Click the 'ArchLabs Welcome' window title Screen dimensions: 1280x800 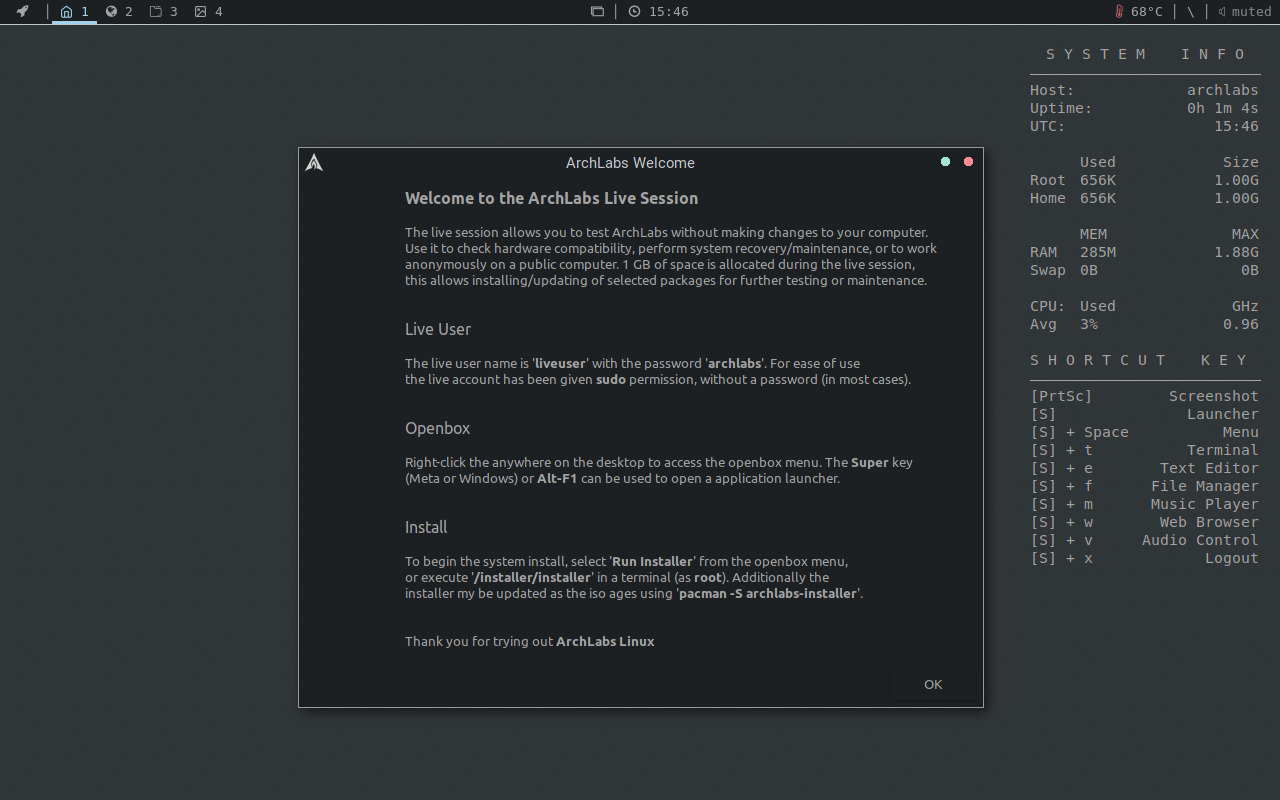click(x=630, y=163)
